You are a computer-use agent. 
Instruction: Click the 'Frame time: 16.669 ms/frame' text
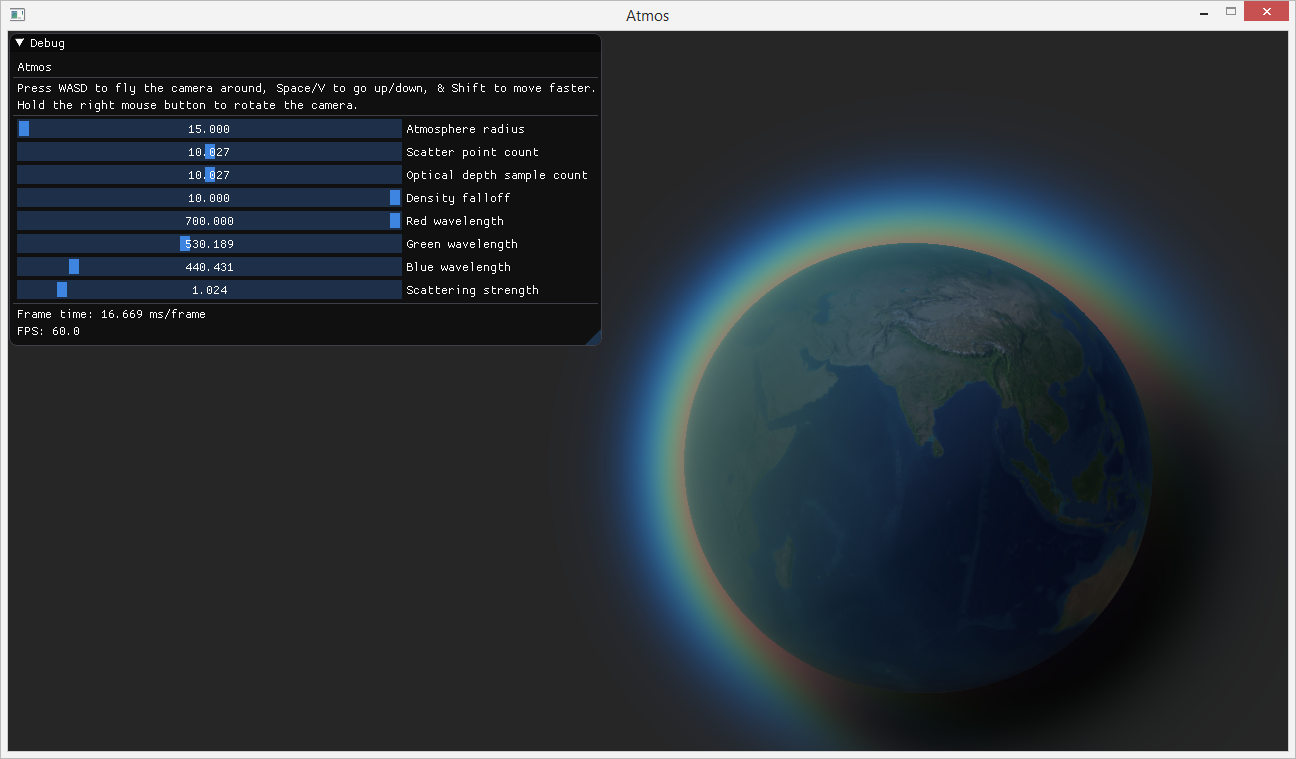(111, 314)
